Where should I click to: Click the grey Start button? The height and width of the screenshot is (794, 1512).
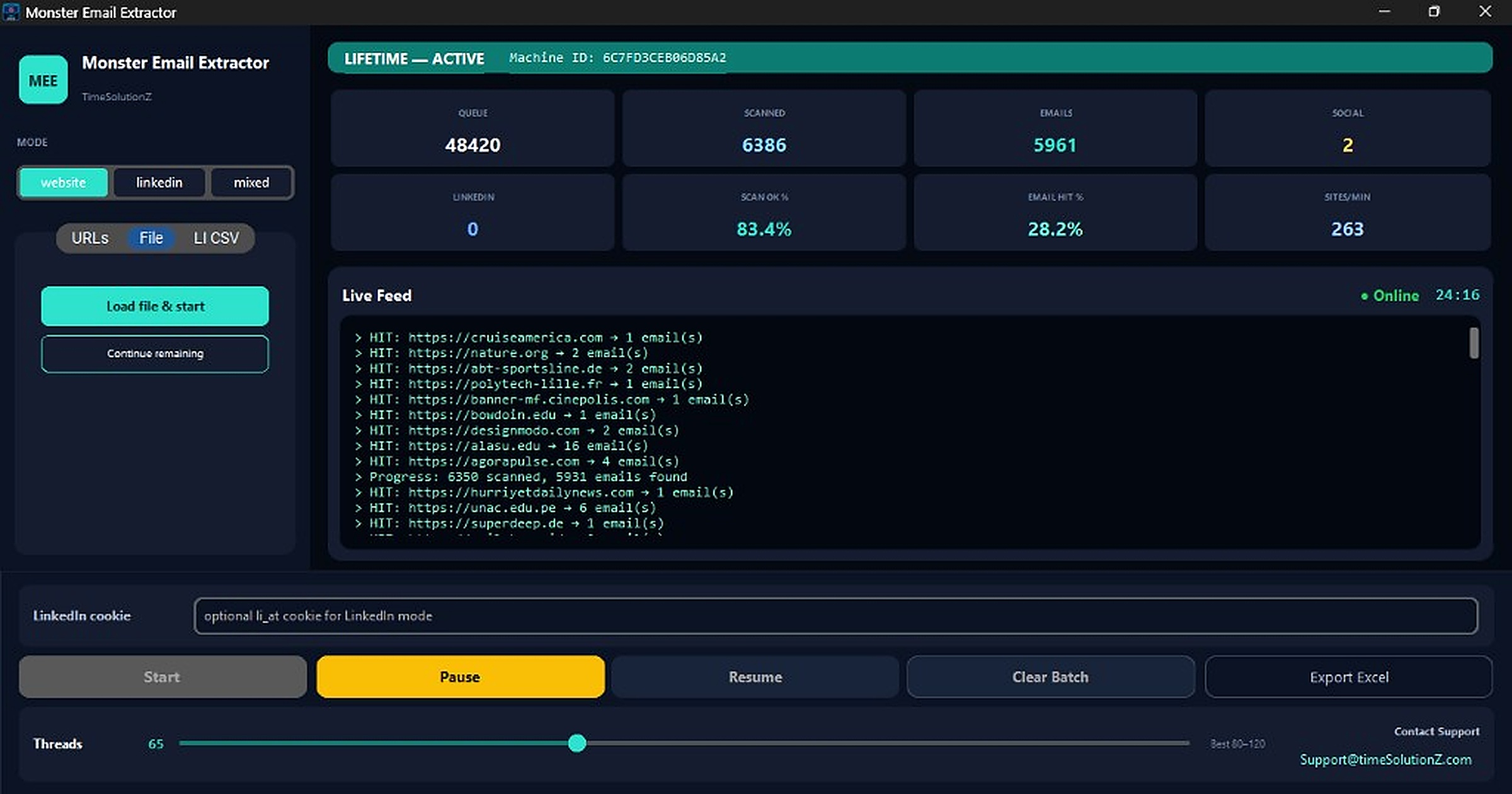(x=163, y=677)
